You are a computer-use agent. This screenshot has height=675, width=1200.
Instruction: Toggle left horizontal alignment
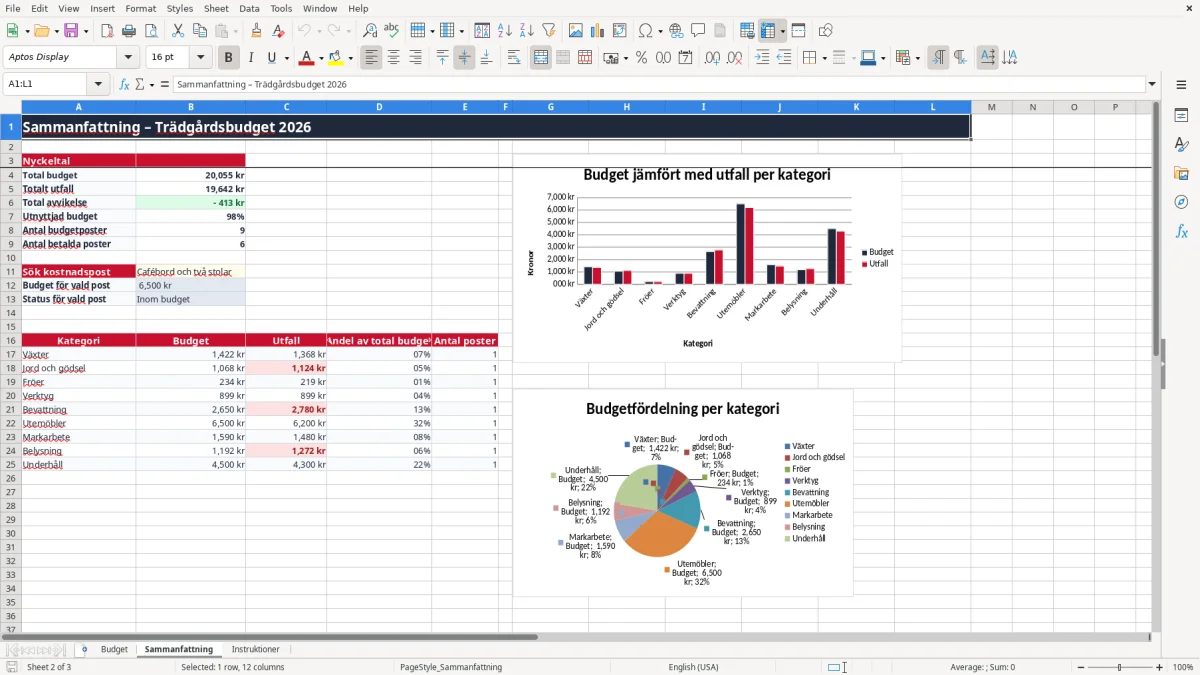[x=372, y=58]
